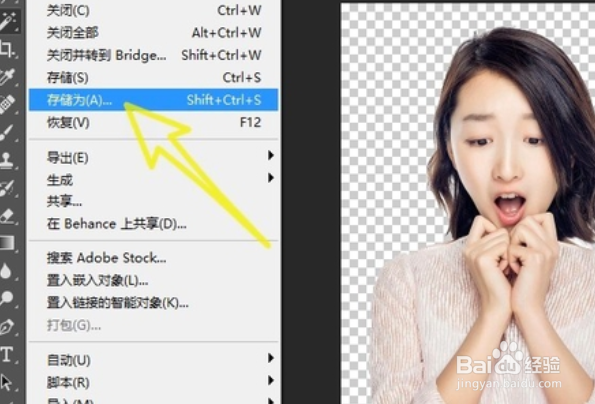The image size is (595, 404).
Task: Click the greyed-out 打包(G)... entry
Action: pyautogui.click(x=154, y=325)
